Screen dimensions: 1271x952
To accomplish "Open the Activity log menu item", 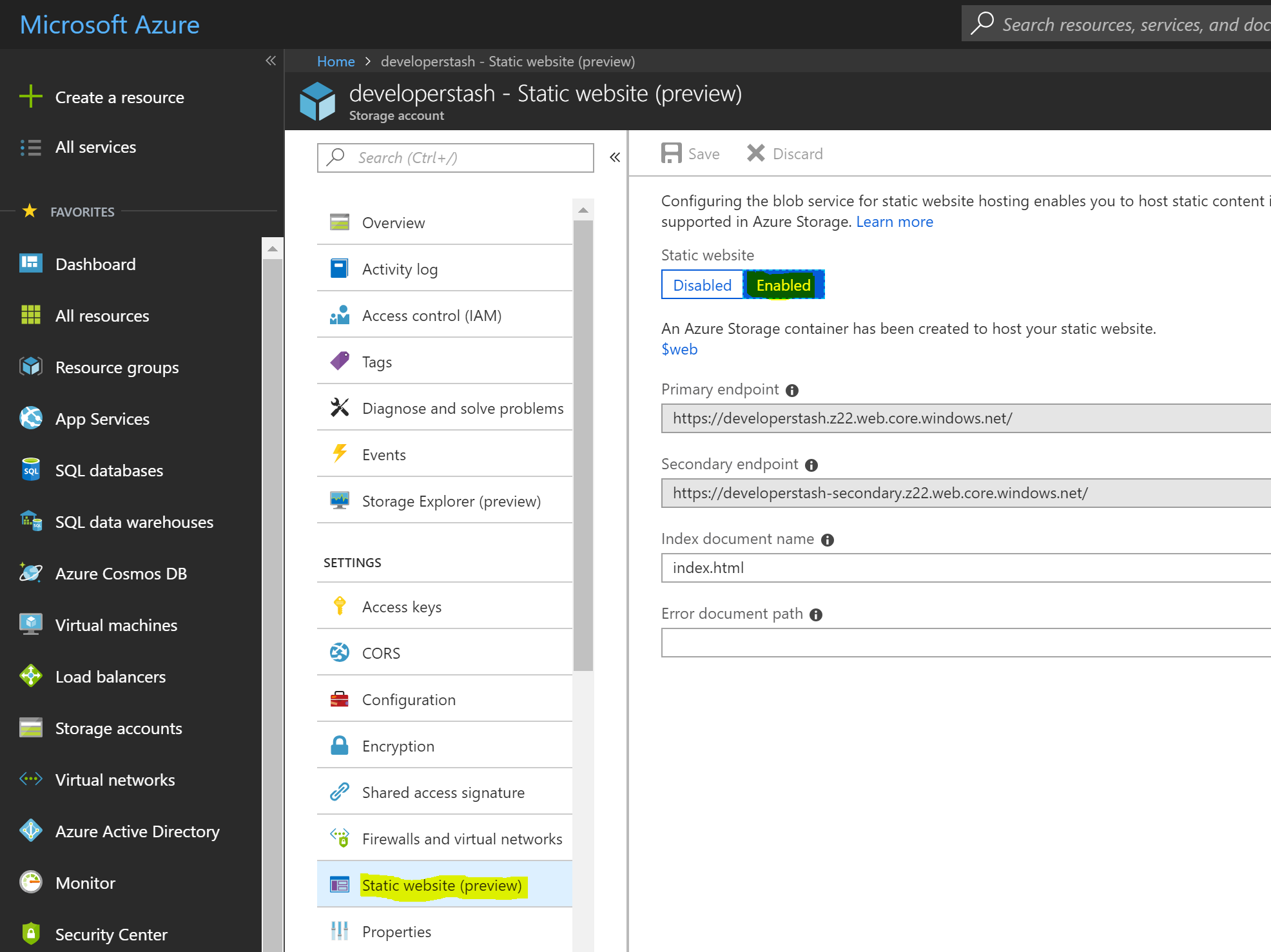I will coord(400,269).
